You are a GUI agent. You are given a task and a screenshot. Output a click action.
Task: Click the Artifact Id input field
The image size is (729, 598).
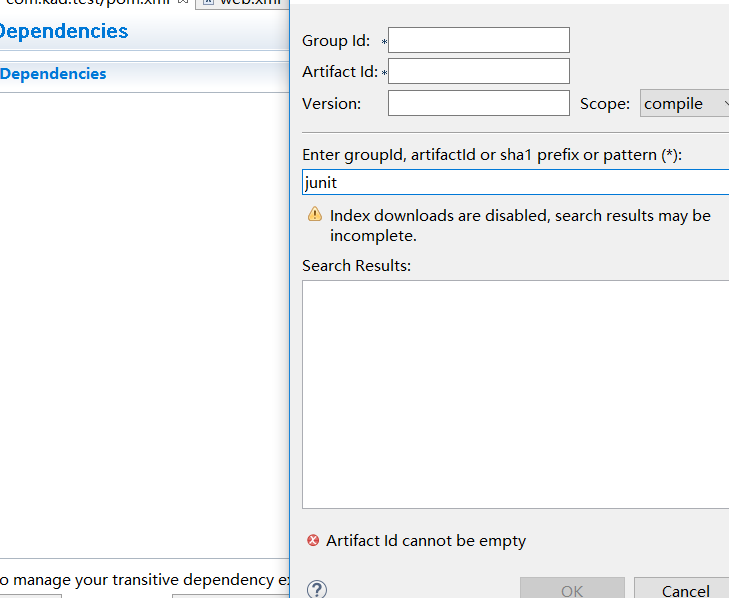pos(478,71)
